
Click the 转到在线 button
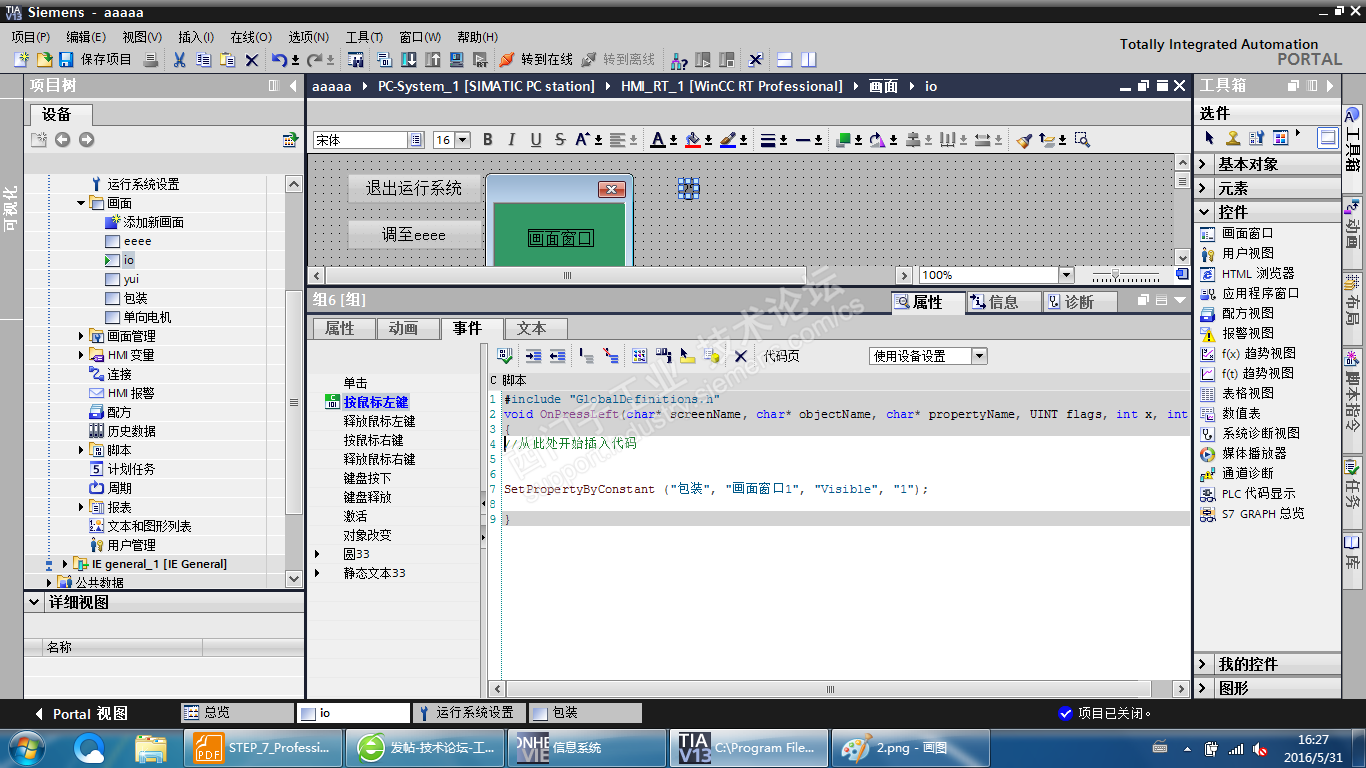coord(536,60)
